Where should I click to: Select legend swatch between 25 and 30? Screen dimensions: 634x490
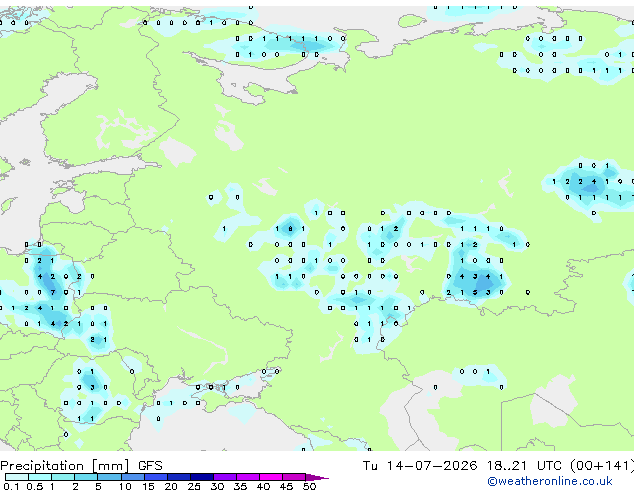click(x=202, y=477)
